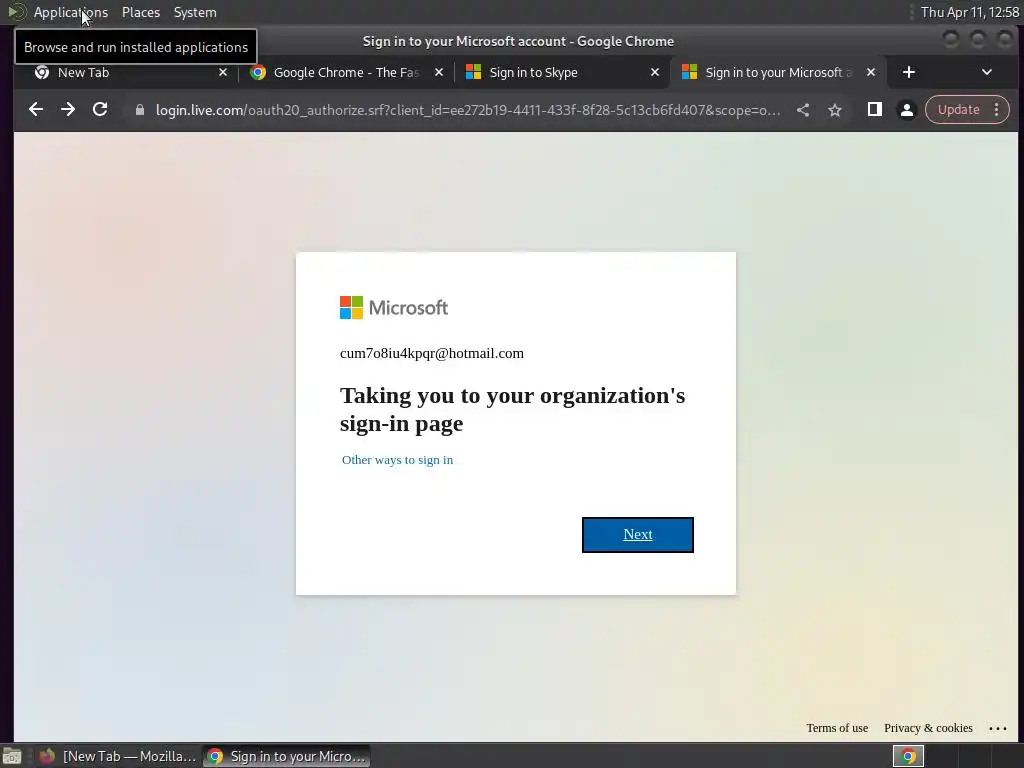Select the Sign in to your Microsoft account tab

point(777,72)
